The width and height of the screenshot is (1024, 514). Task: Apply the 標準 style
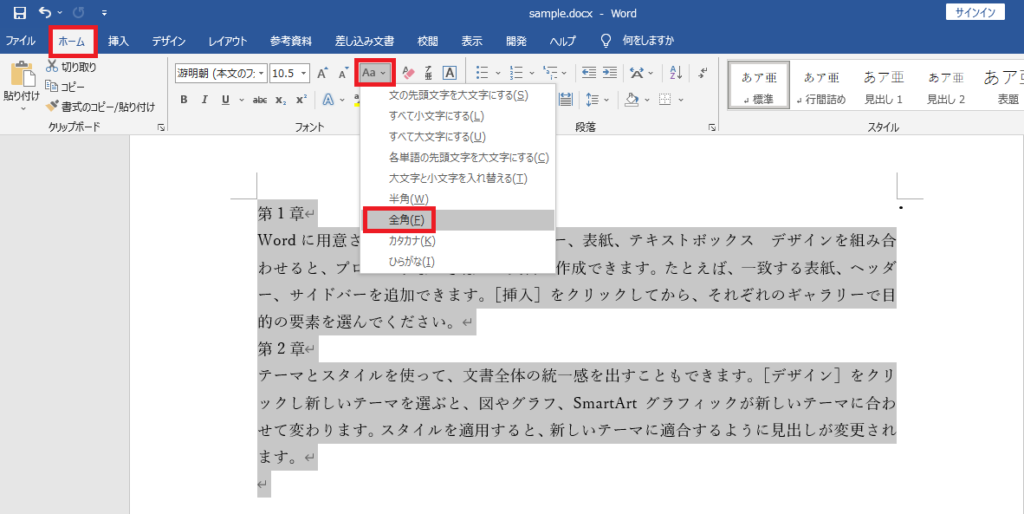[x=759, y=86]
